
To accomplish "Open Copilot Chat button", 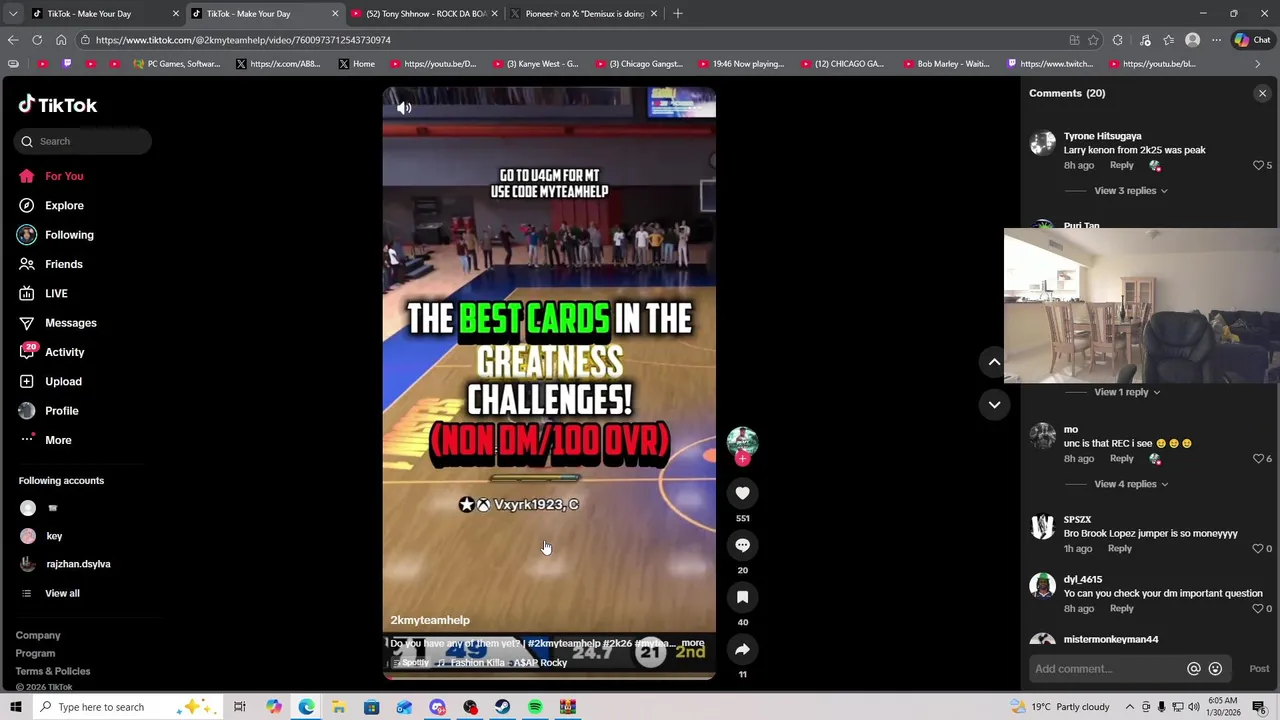I will click(1252, 40).
